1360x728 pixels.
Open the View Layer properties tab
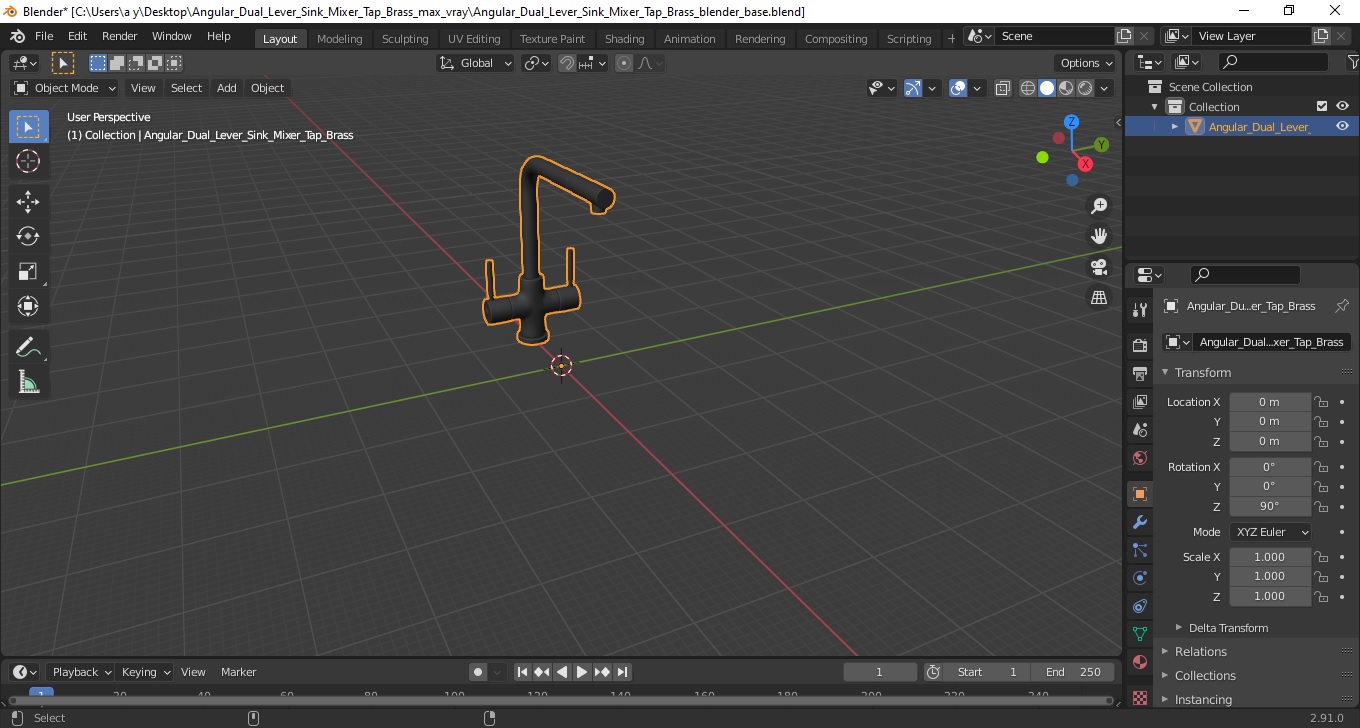coord(1139,402)
